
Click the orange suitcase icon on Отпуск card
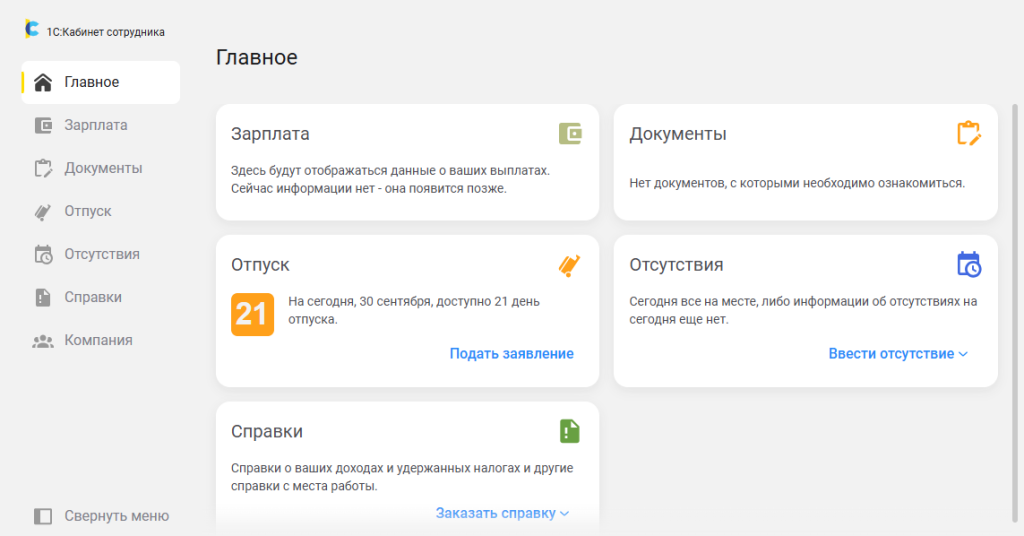(x=570, y=265)
